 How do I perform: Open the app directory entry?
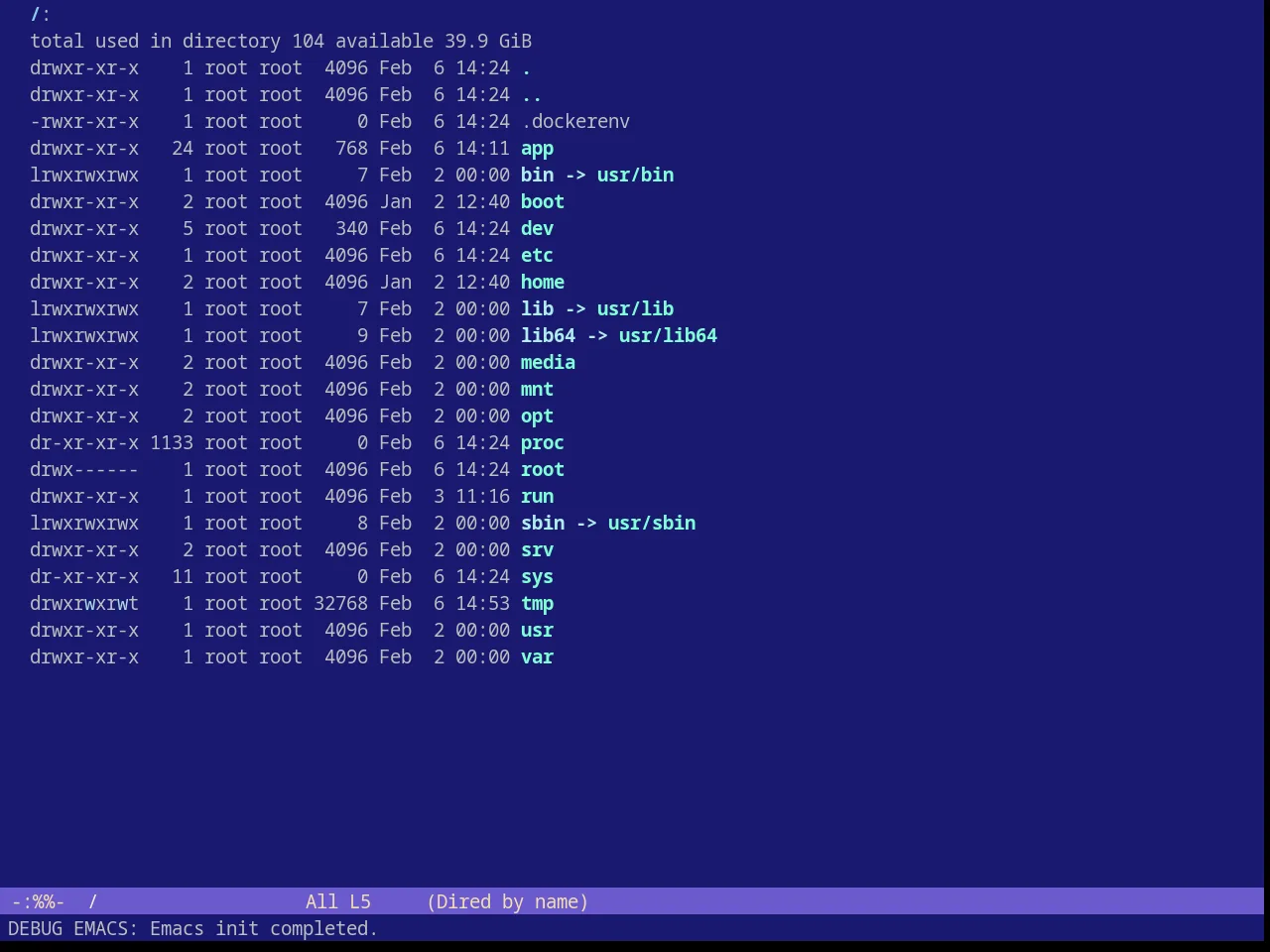[x=537, y=149]
